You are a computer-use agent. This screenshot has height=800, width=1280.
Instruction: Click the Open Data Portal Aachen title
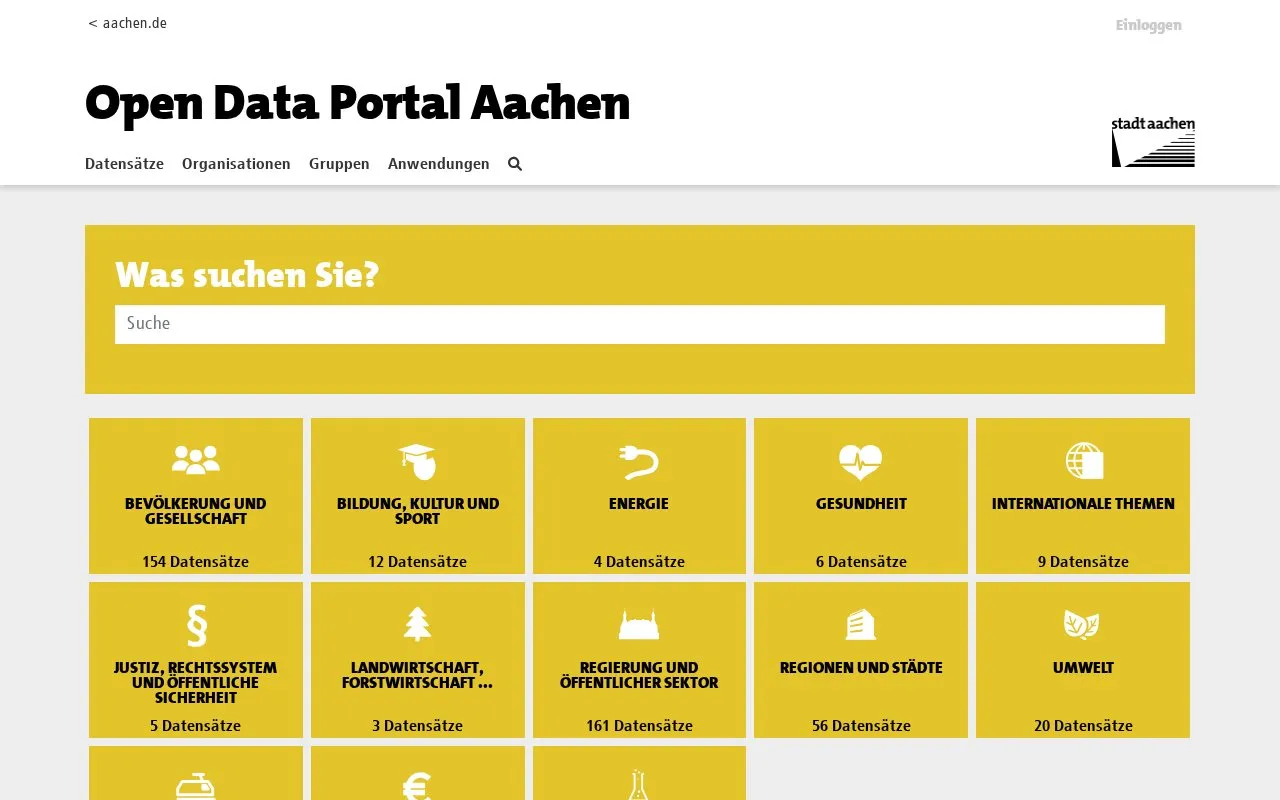coord(358,103)
